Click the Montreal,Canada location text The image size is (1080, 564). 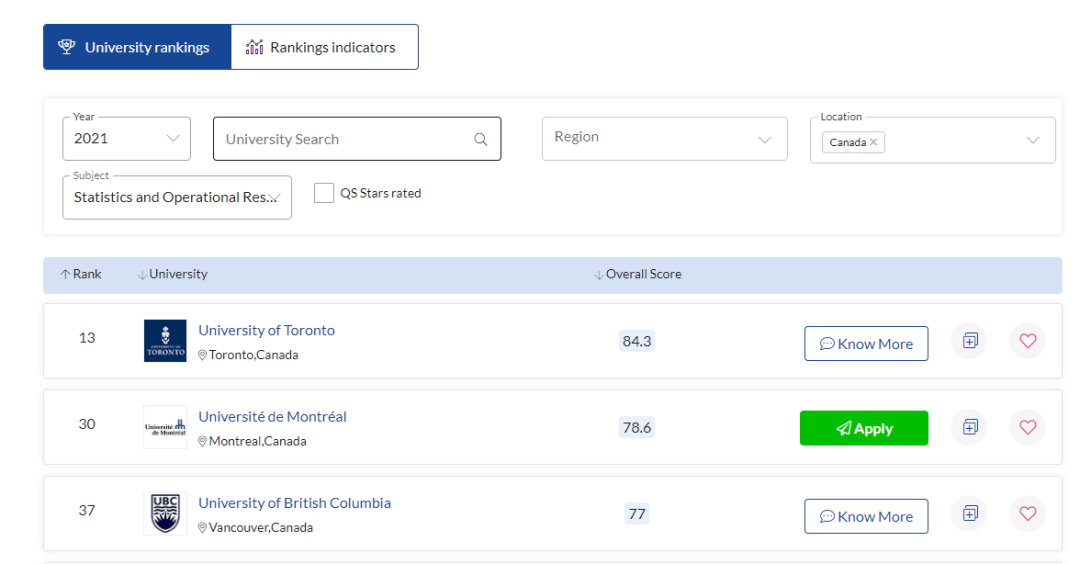(258, 441)
